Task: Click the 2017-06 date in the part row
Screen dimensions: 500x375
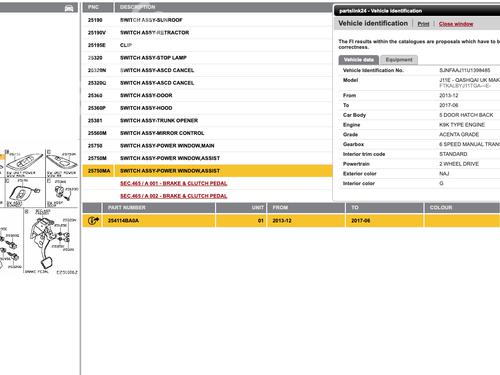Action: (361, 221)
